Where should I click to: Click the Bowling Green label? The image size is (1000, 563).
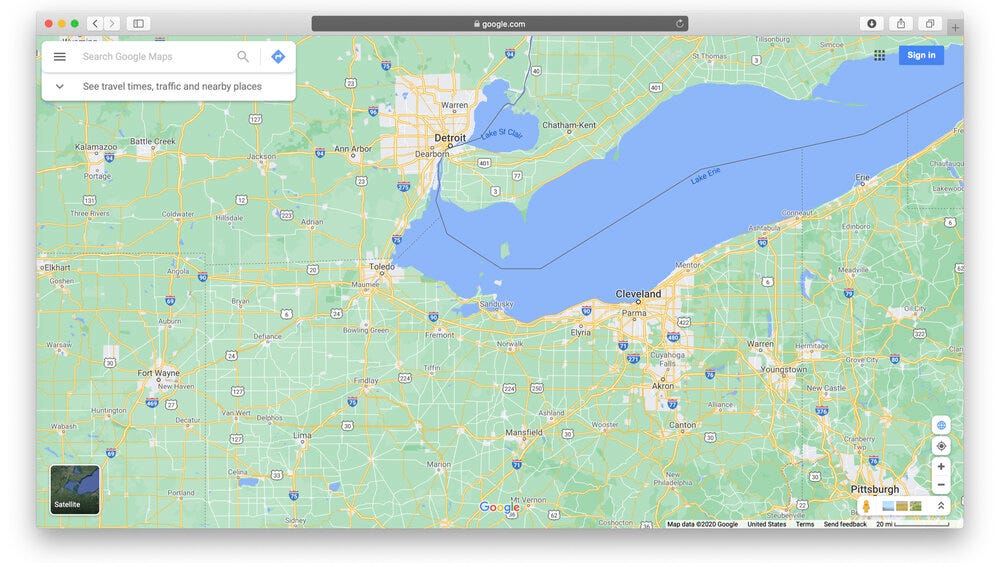(x=365, y=330)
